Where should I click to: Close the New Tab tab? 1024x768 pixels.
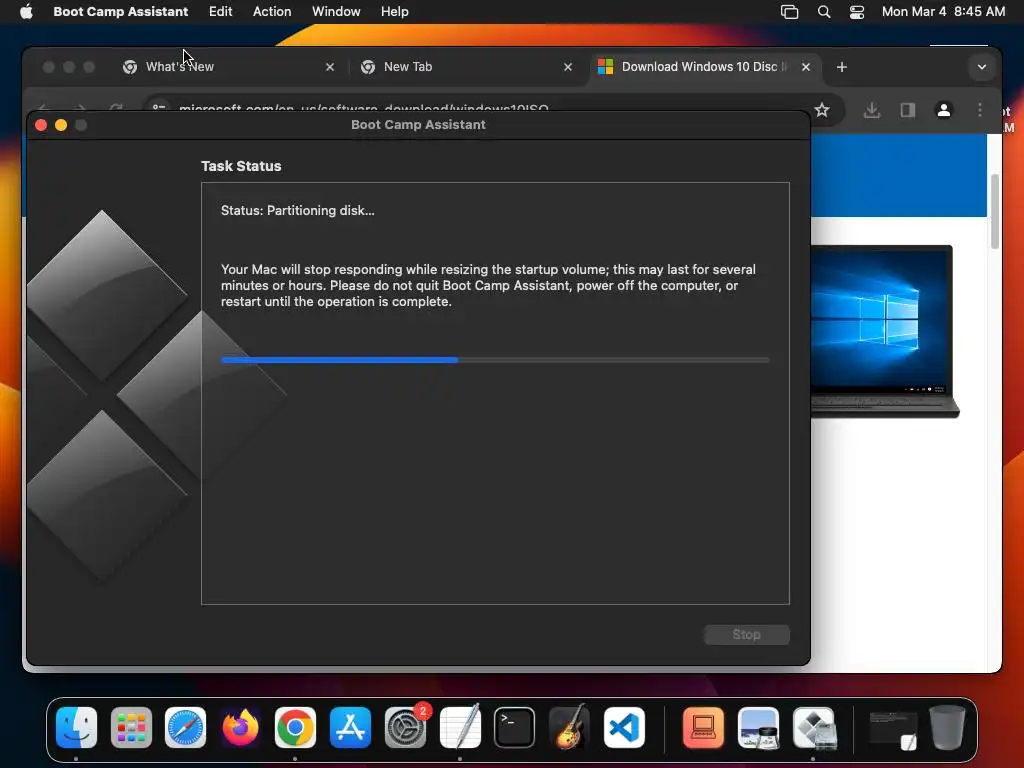[568, 67]
